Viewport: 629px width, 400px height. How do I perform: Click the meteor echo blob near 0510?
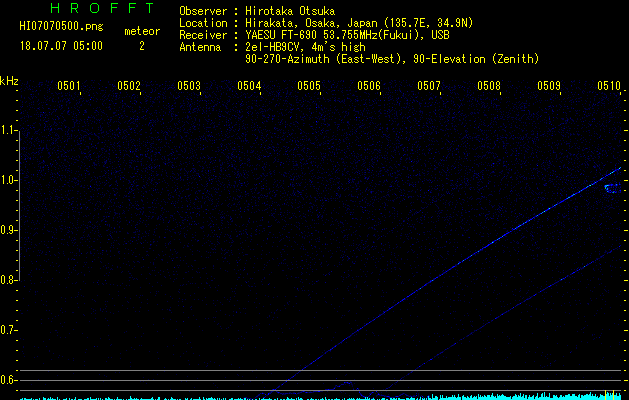[x=612, y=189]
